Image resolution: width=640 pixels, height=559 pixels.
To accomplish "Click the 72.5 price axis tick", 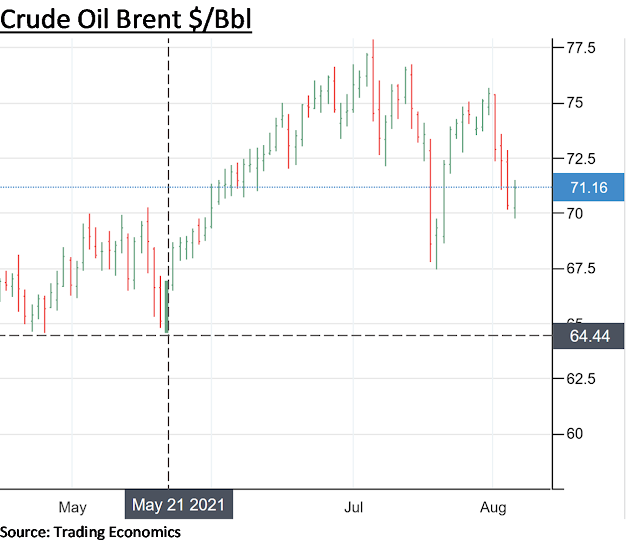I will (581, 158).
